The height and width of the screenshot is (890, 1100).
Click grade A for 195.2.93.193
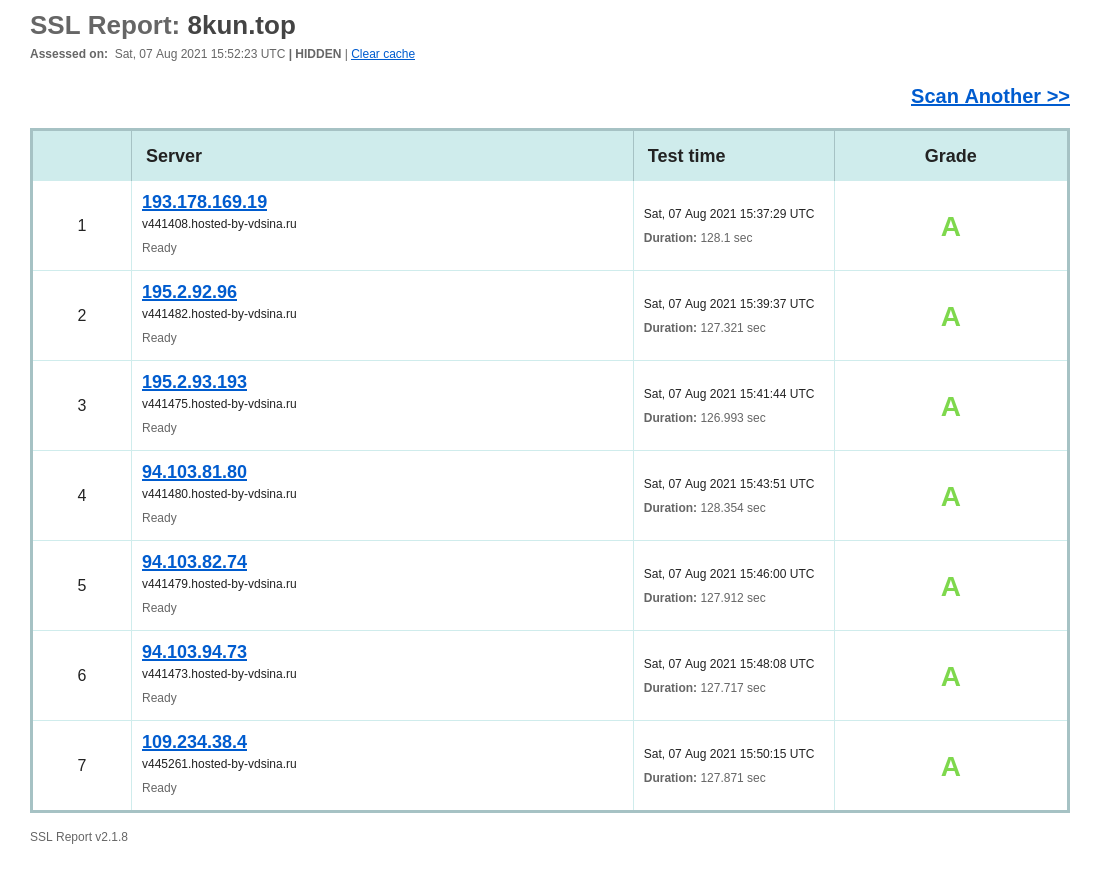coord(951,407)
